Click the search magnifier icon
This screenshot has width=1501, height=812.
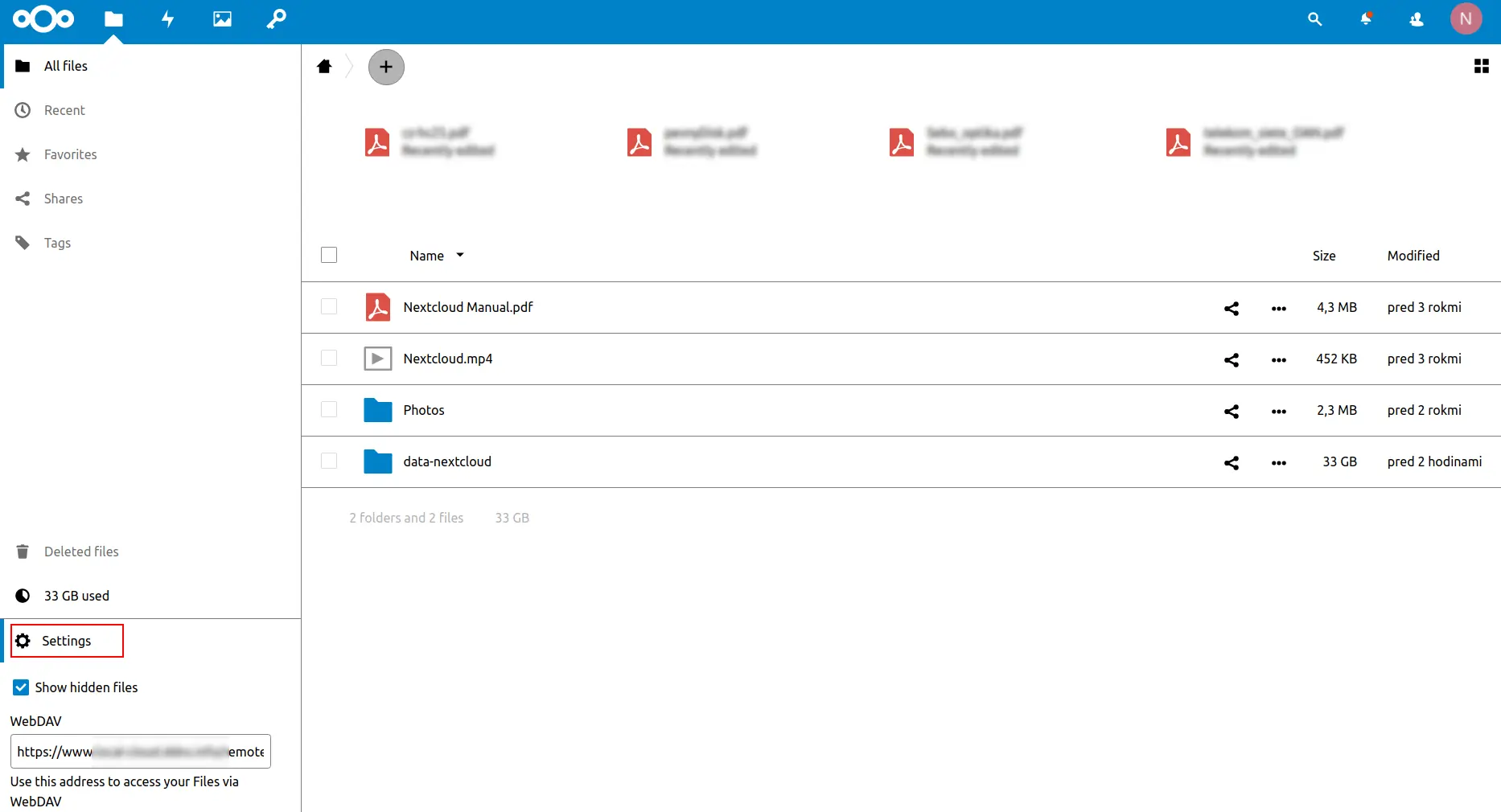pyautogui.click(x=1314, y=19)
